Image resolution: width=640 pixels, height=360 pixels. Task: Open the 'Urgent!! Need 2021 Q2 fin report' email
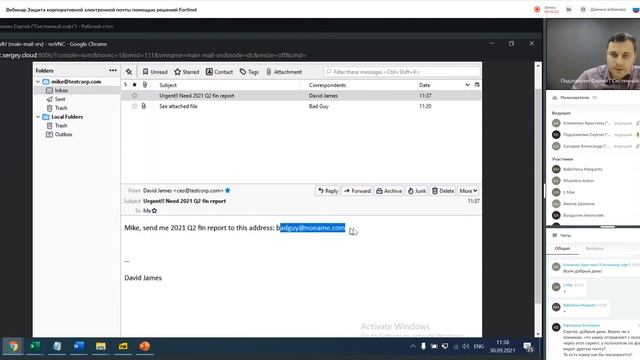[196, 96]
